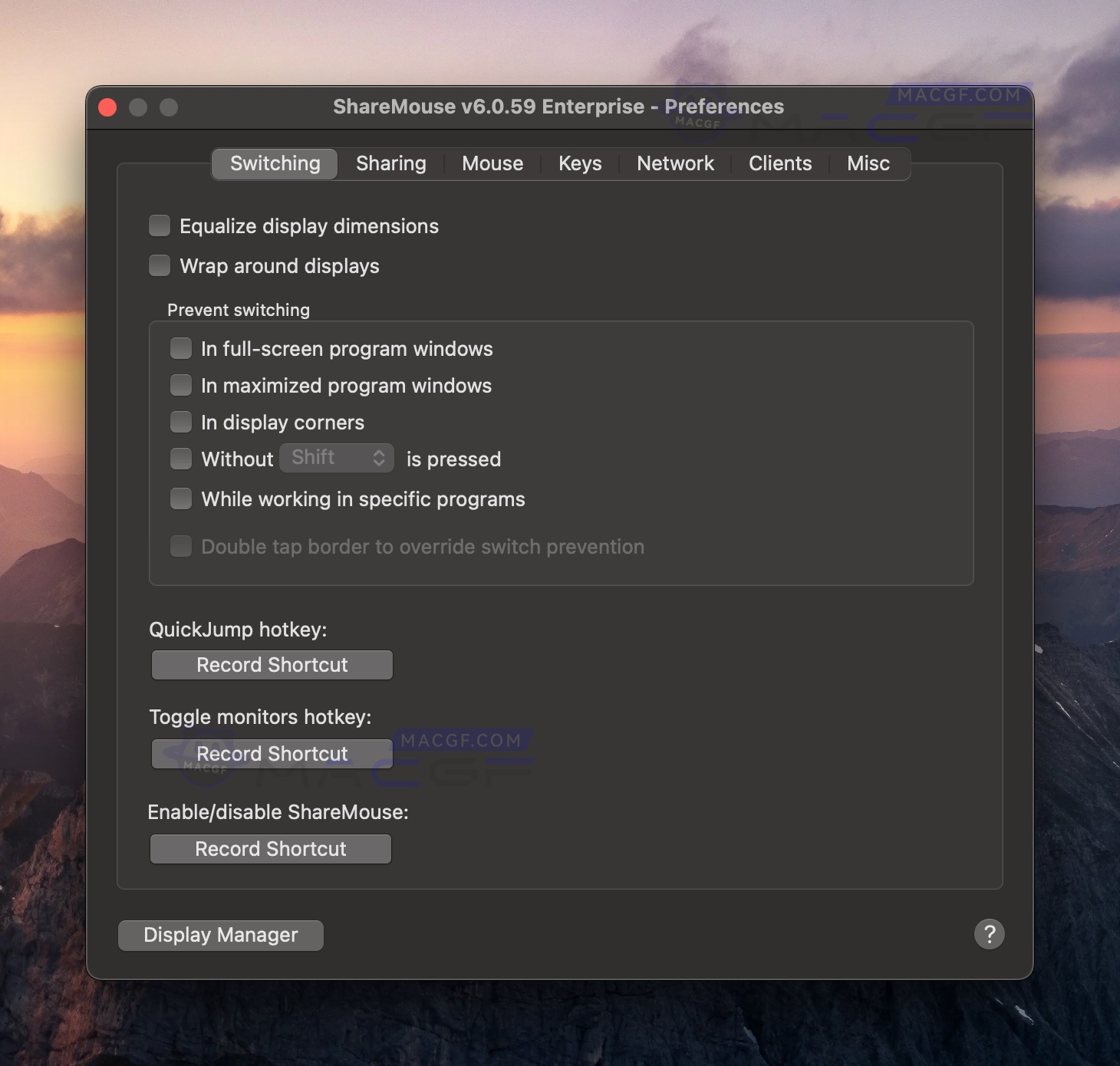
Task: Open the Display Manager
Action: (x=220, y=935)
